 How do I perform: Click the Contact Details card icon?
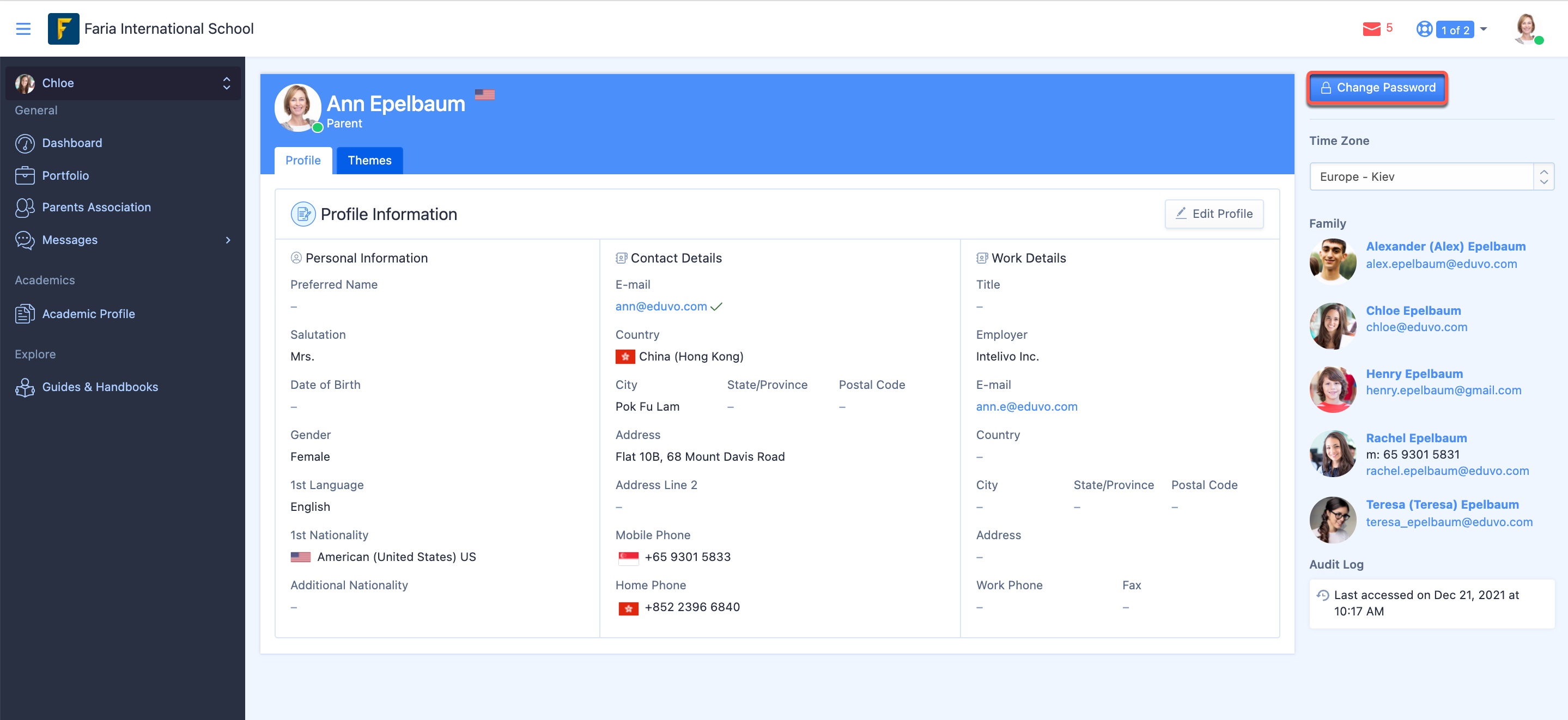pos(622,258)
